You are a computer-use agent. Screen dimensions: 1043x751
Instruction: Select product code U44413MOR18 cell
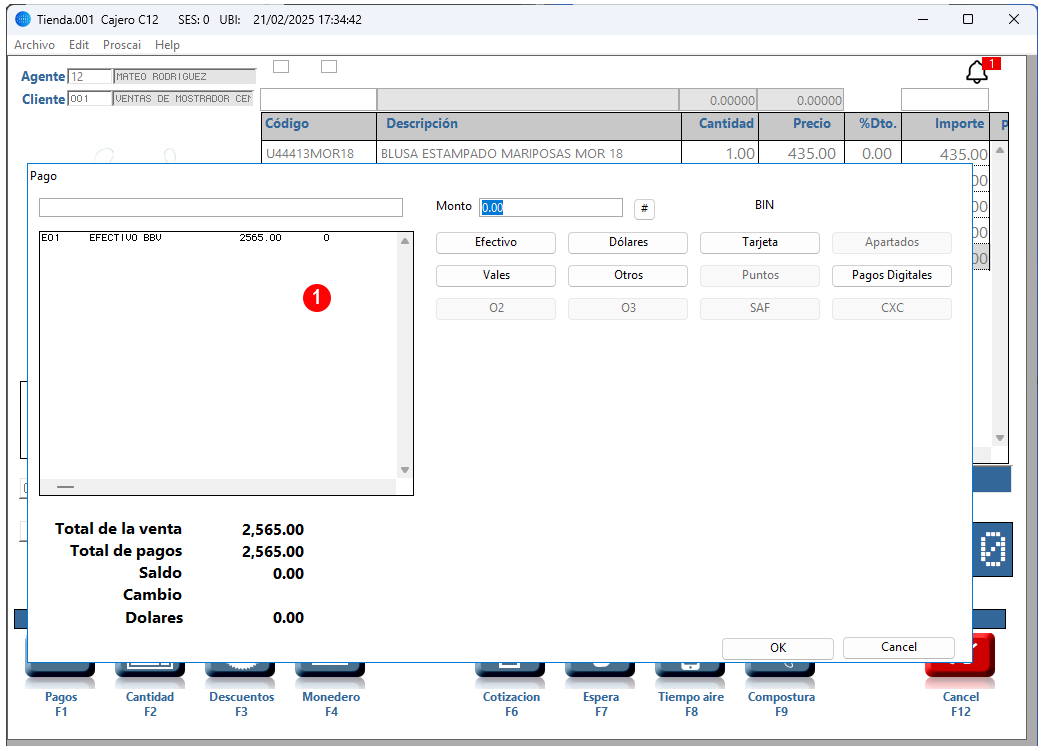(x=319, y=153)
